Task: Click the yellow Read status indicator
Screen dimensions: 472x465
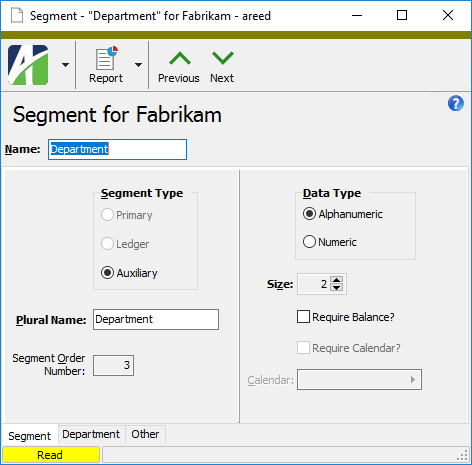Action: pyautogui.click(x=51, y=455)
